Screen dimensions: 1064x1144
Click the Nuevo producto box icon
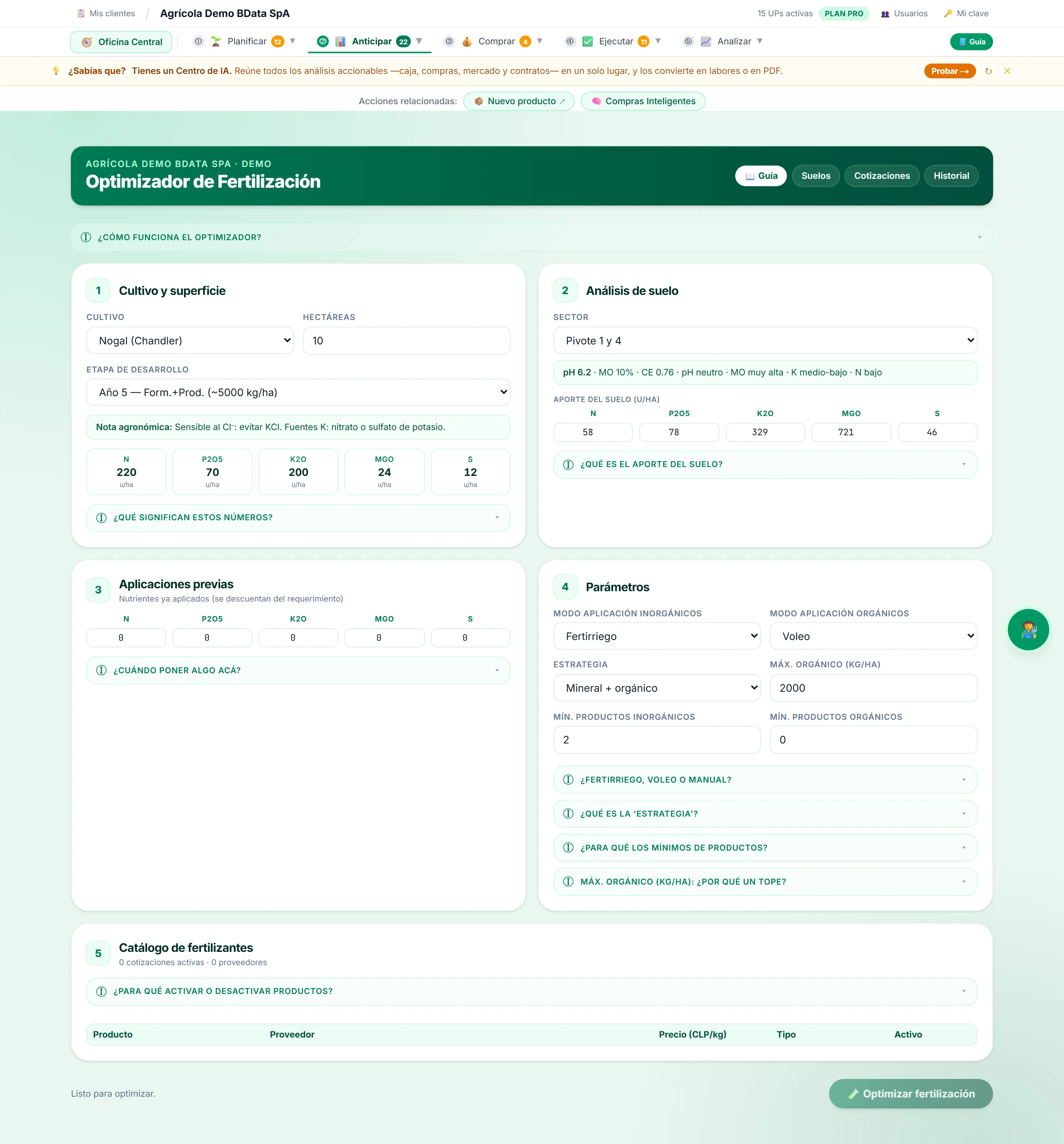click(478, 101)
